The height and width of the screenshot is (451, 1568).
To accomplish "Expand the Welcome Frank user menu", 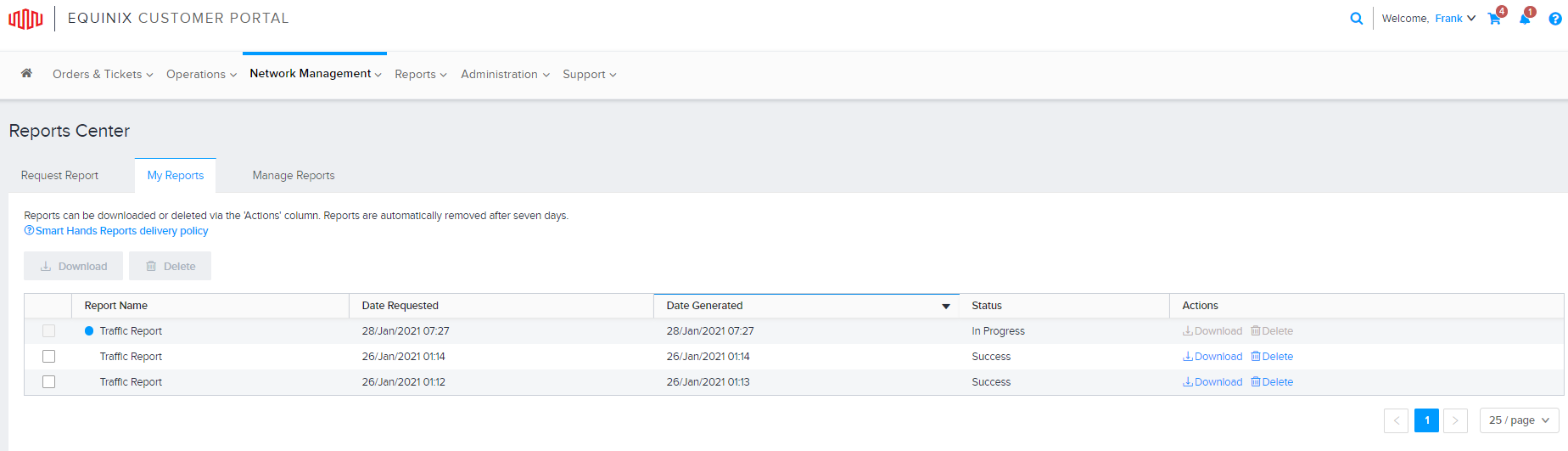I will point(1429,19).
